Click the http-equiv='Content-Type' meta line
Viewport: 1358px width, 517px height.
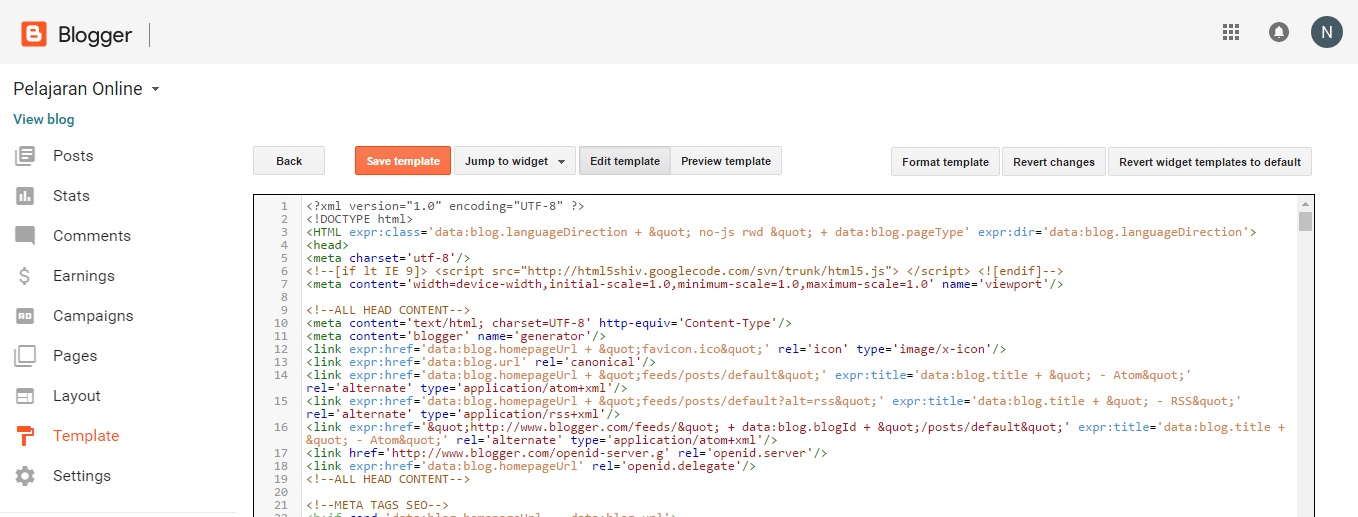(549, 323)
